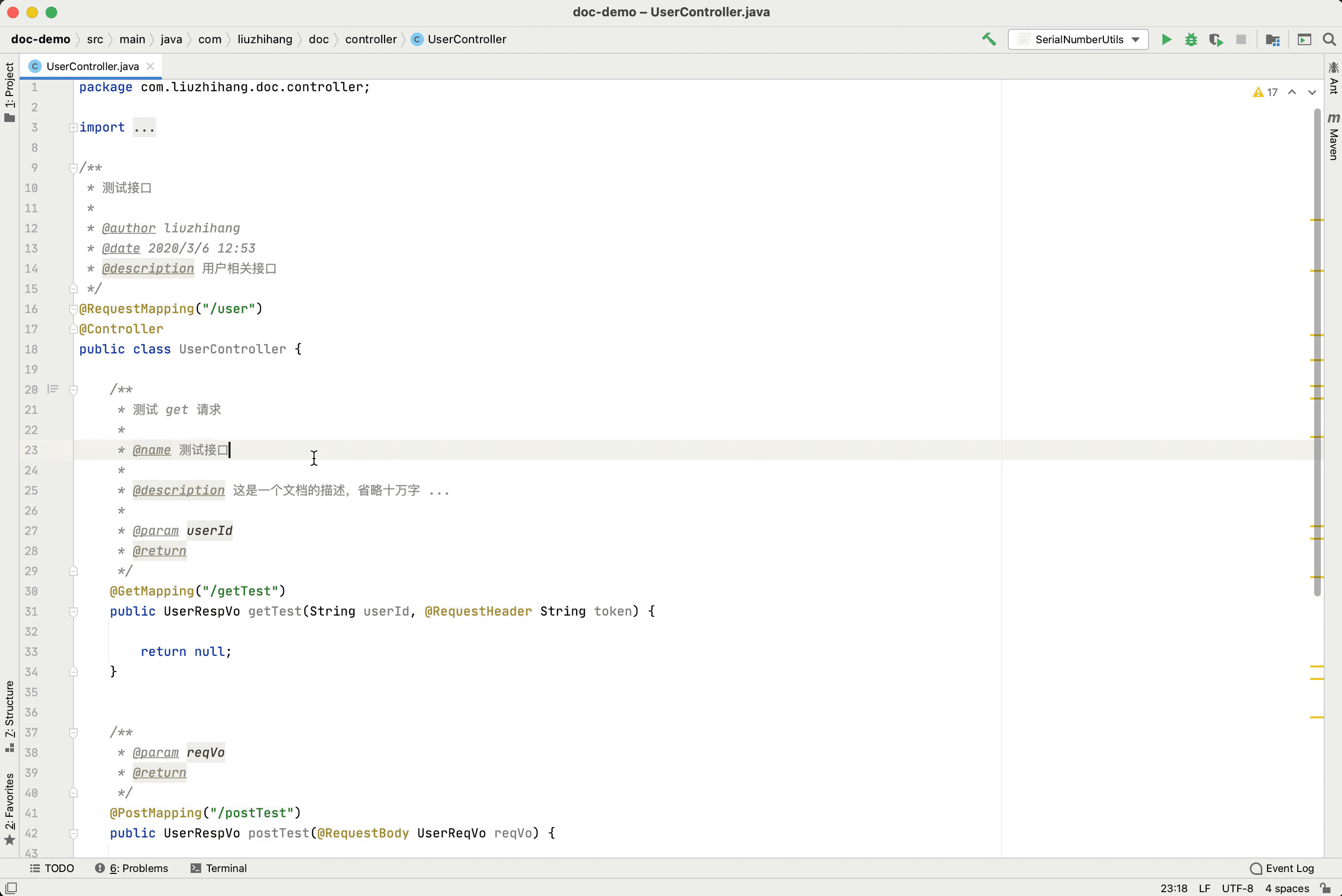This screenshot has height=896, width=1342.
Task: Click UserController class icon in breadcrumb
Action: pyautogui.click(x=417, y=39)
